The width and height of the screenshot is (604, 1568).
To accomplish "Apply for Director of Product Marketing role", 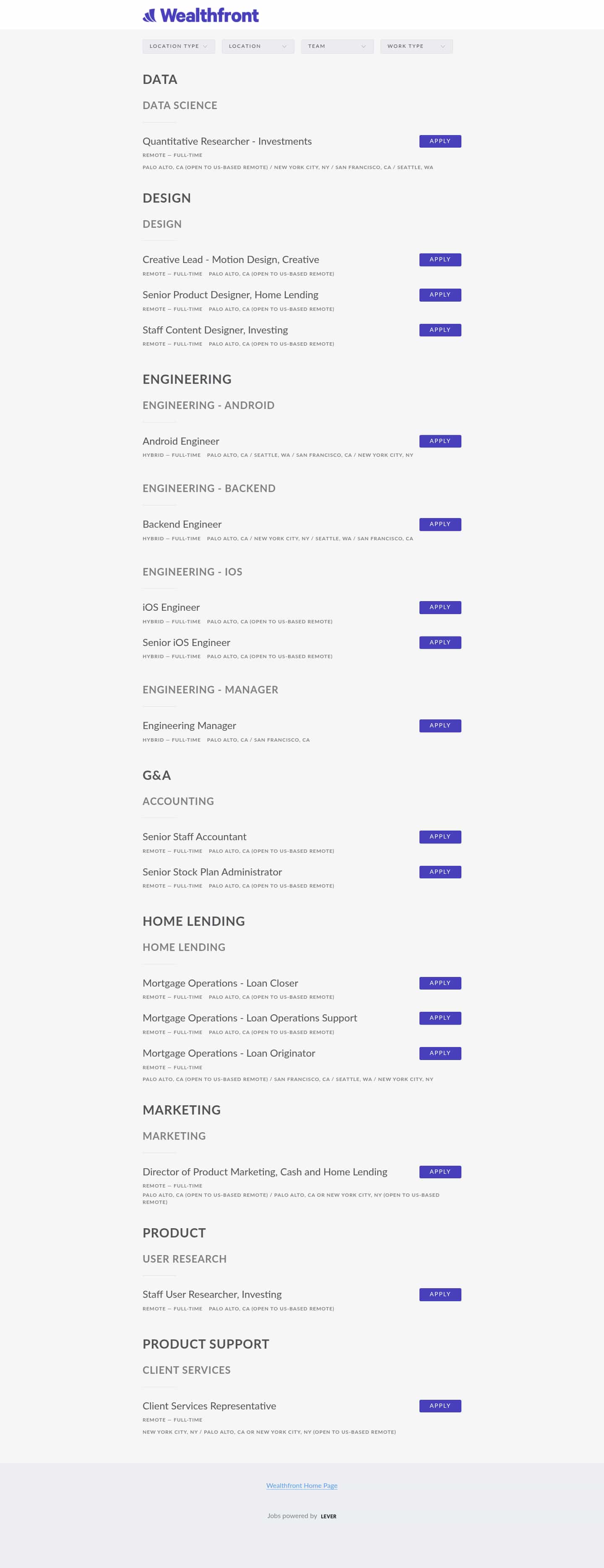I will click(440, 1171).
